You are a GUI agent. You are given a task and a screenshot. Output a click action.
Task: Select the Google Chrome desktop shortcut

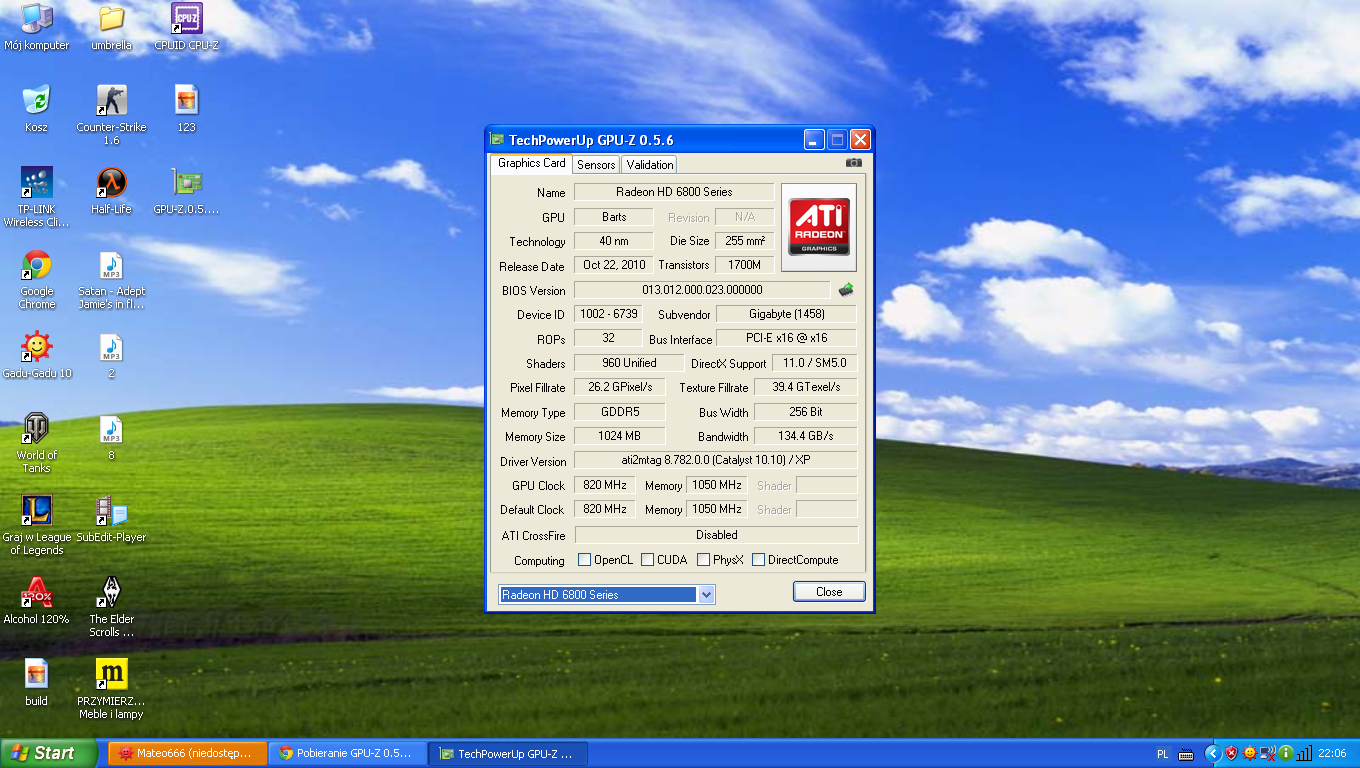point(37,280)
